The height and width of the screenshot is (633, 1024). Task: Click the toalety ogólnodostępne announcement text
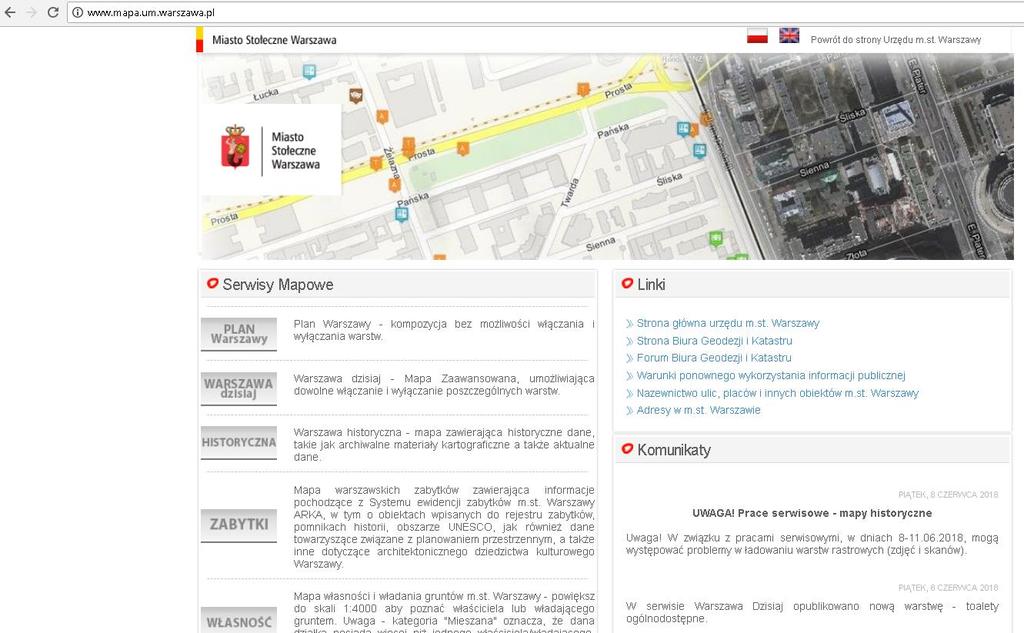812,612
